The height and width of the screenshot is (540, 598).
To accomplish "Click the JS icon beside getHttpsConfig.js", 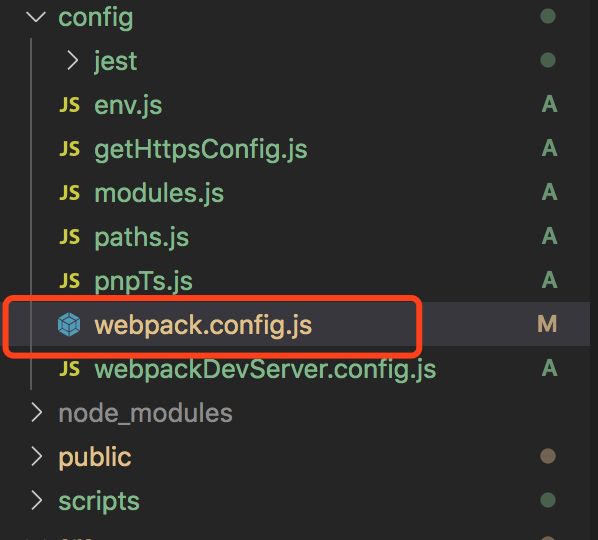I will [70, 148].
